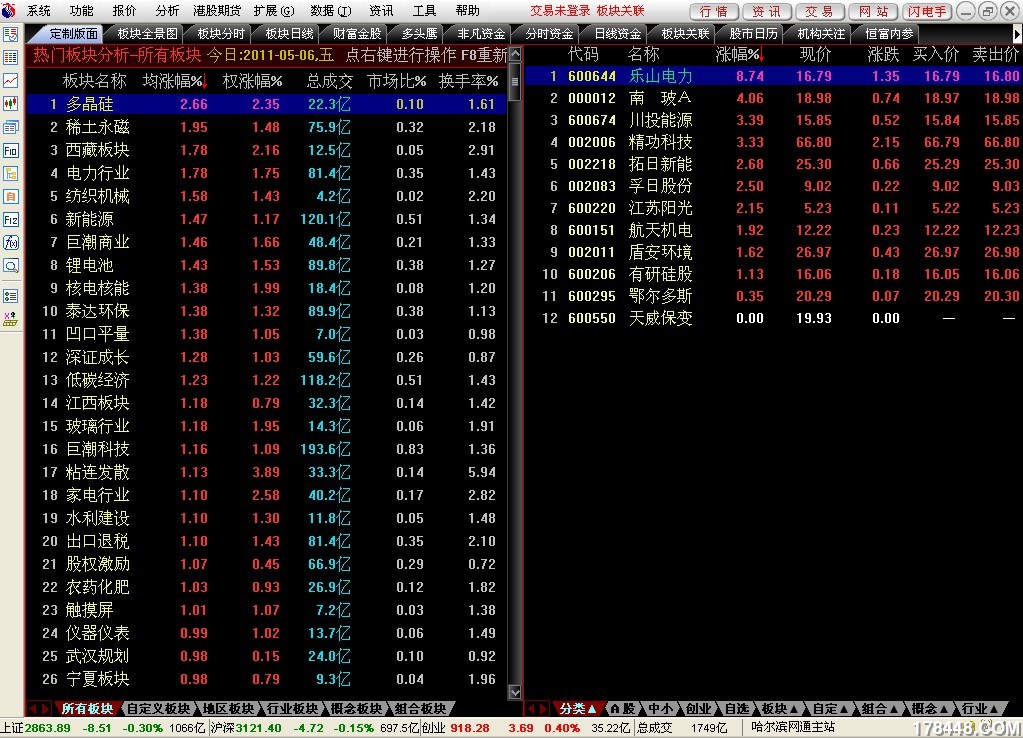This screenshot has width=1023, height=738.
Task: Expand the 分类▲ bottom category selector
Action: pos(577,709)
